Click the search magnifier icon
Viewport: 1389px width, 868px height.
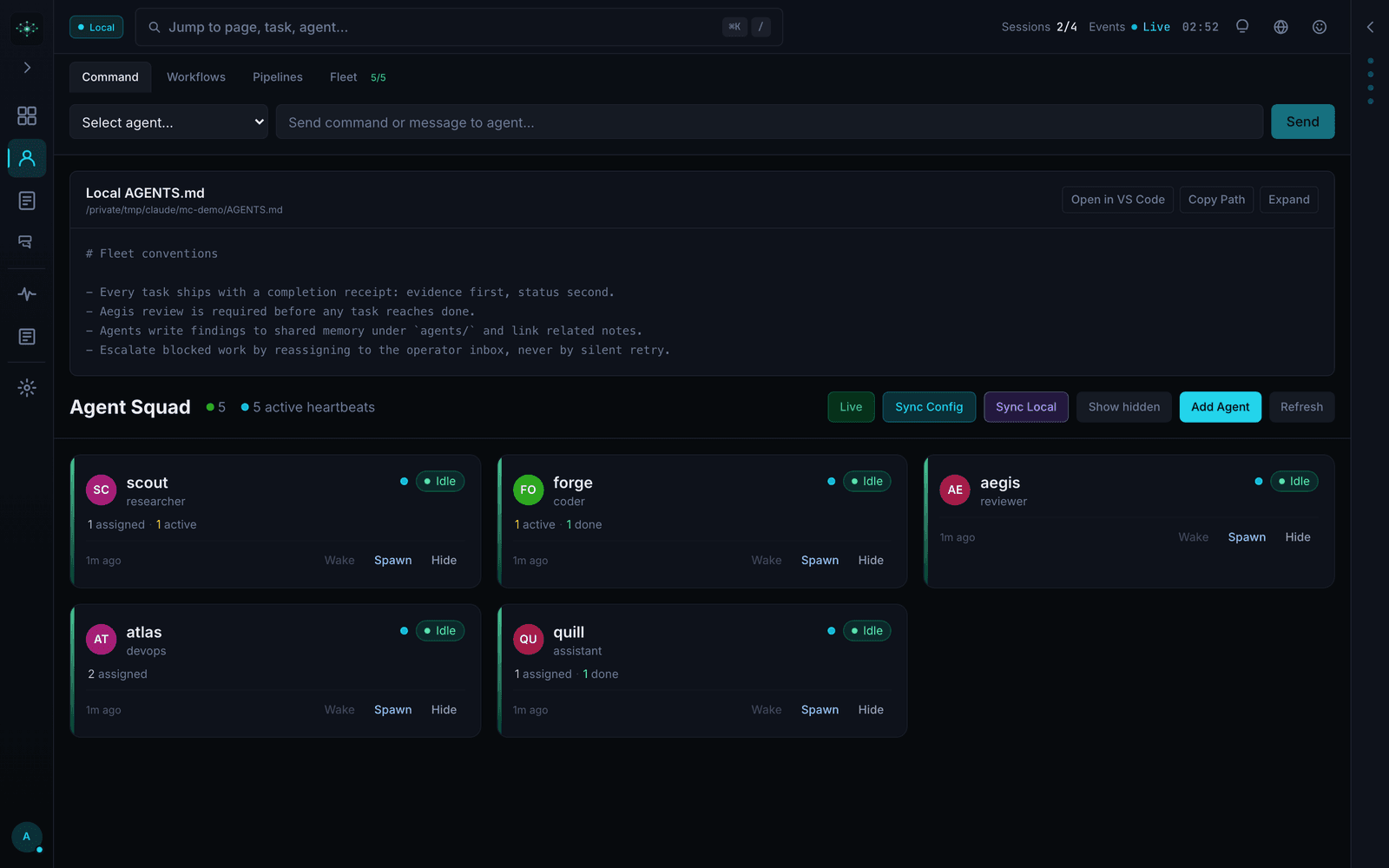point(155,27)
